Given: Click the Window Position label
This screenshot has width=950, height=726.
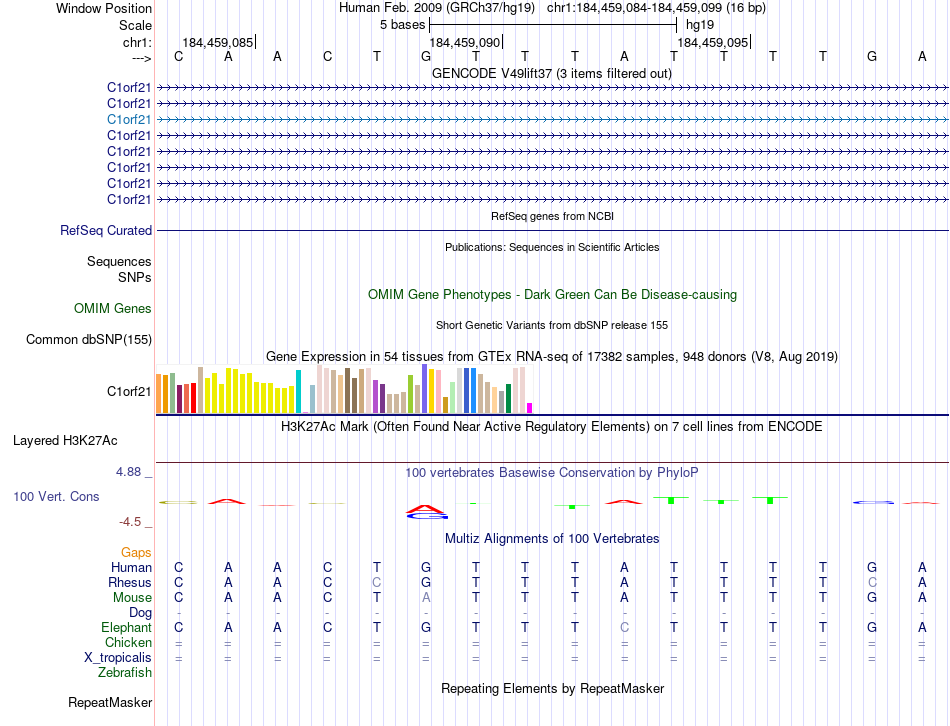Looking at the screenshot, I should click(104, 8).
